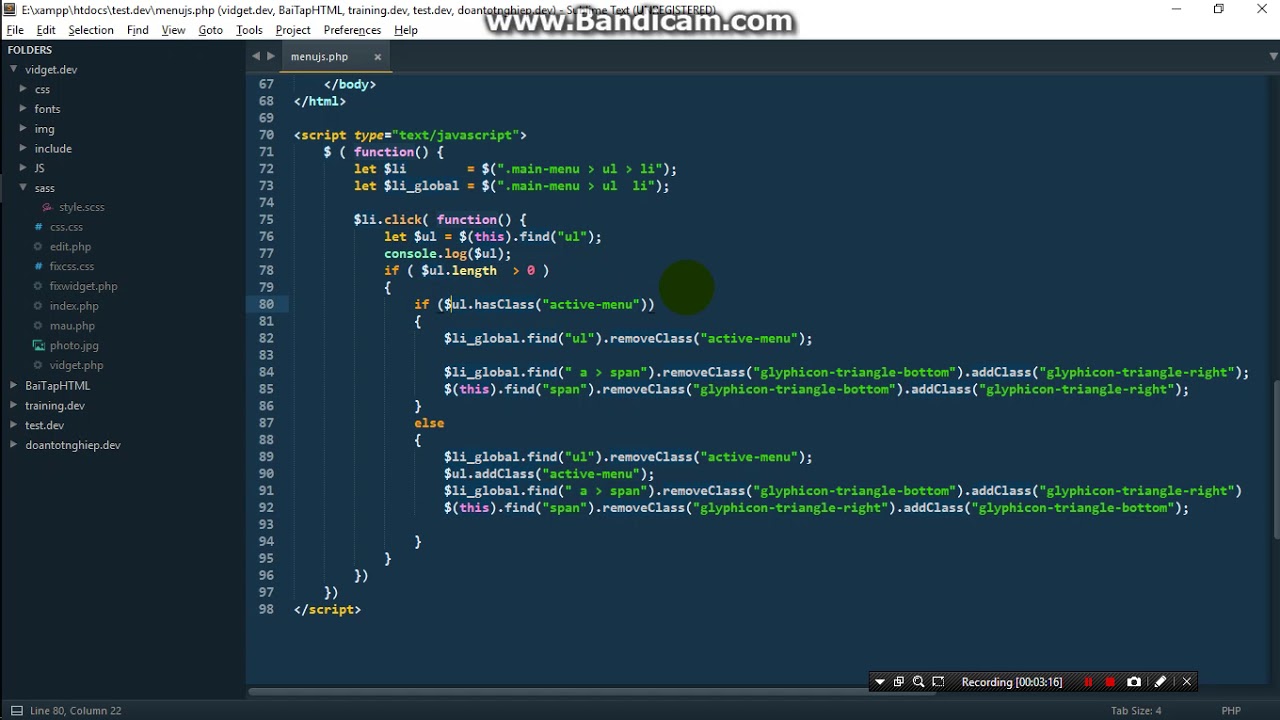Open mau.php file in sidebar
1280x720 pixels.
point(72,326)
